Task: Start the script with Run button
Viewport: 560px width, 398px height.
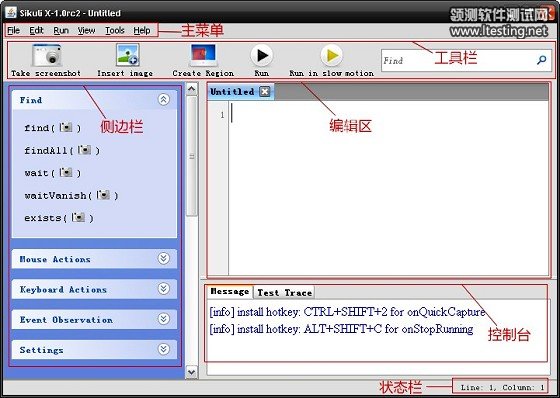Action: (x=262, y=55)
